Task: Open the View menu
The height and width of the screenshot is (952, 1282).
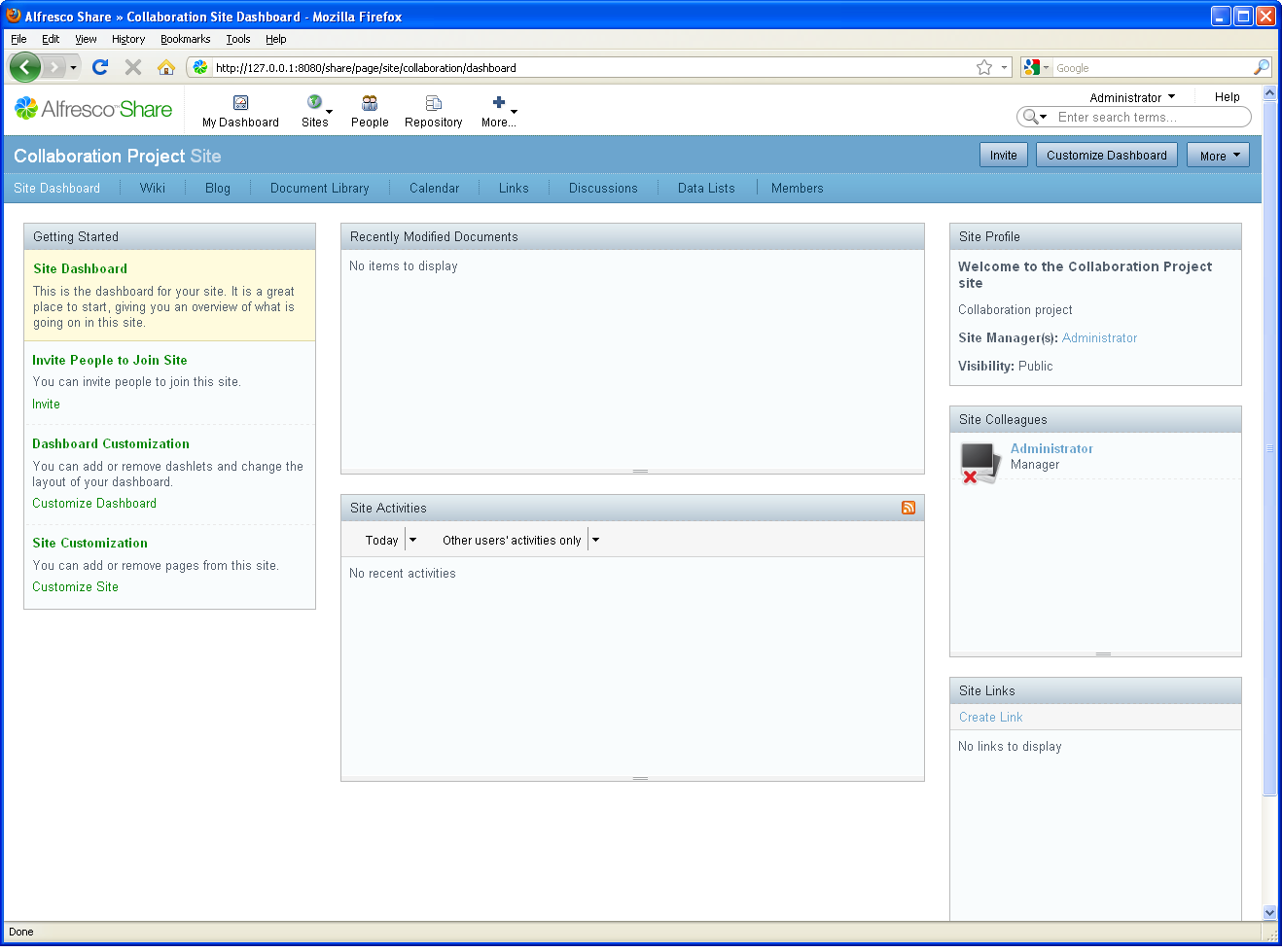Action: (x=86, y=39)
